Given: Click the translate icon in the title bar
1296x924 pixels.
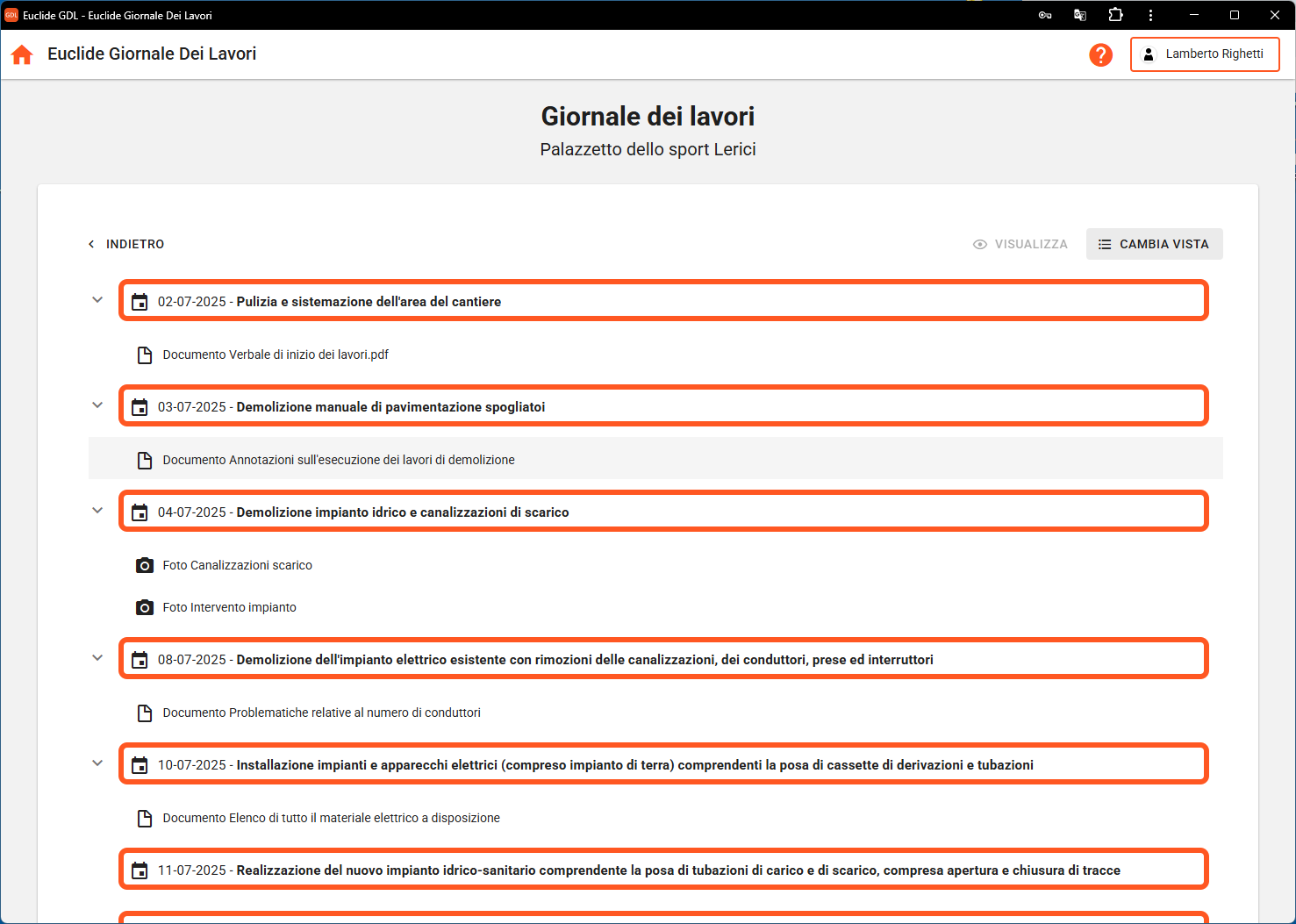Looking at the screenshot, I should (x=1080, y=15).
